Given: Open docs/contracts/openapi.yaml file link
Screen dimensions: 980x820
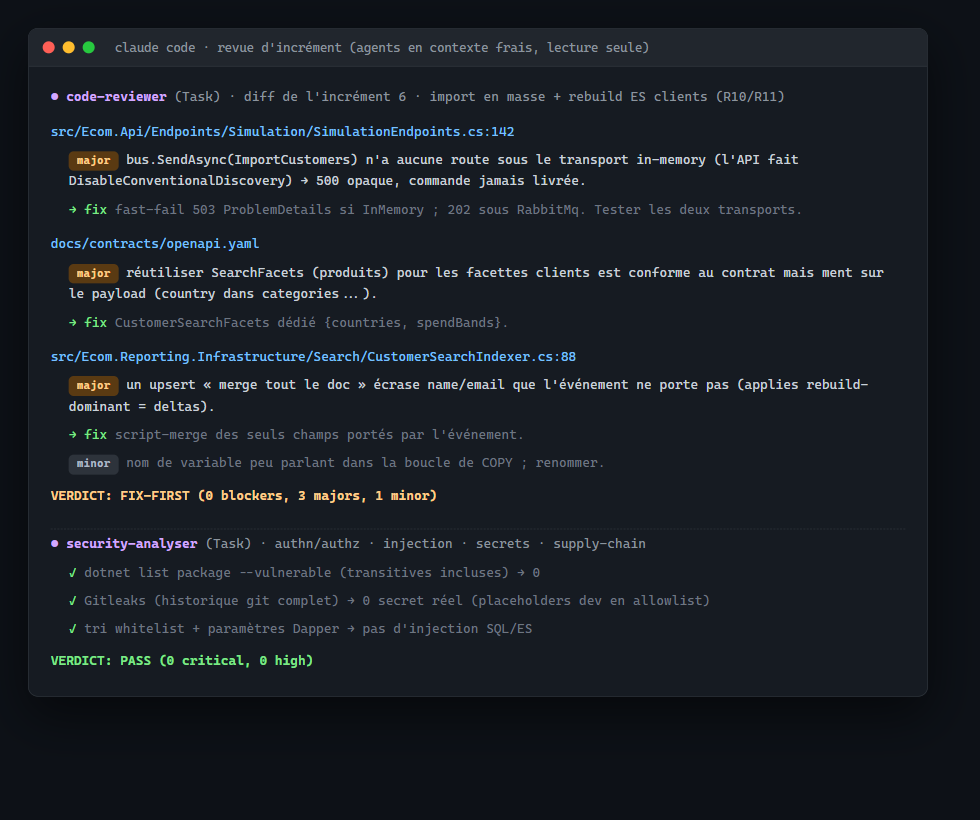Looking at the screenshot, I should [155, 243].
